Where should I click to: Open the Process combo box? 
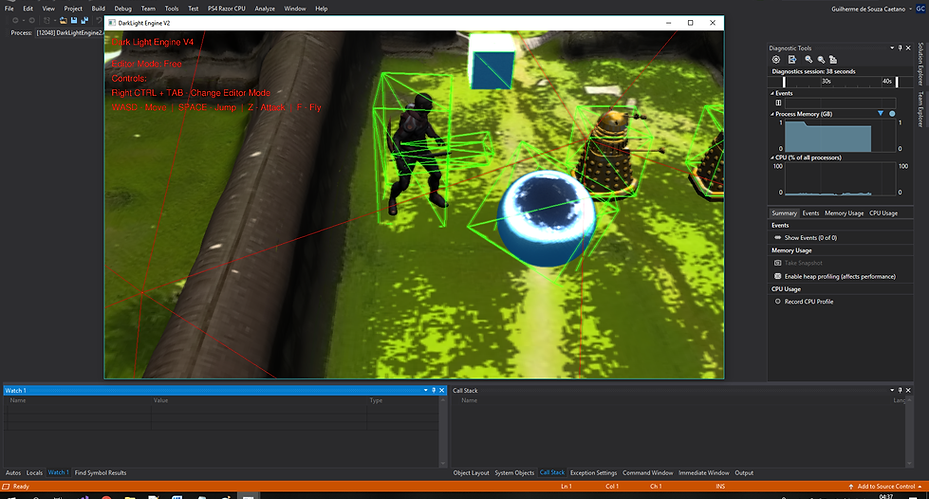click(69, 33)
